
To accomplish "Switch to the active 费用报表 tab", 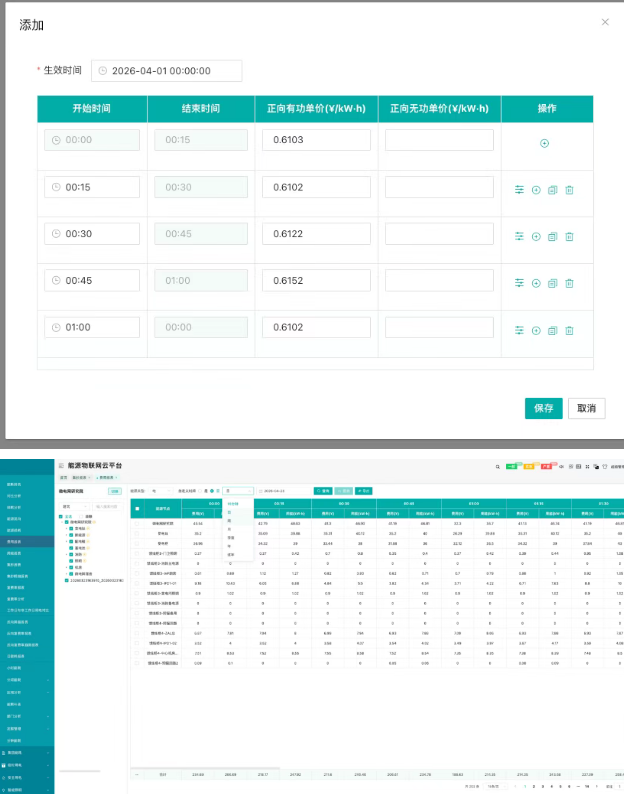I will 107,478.
